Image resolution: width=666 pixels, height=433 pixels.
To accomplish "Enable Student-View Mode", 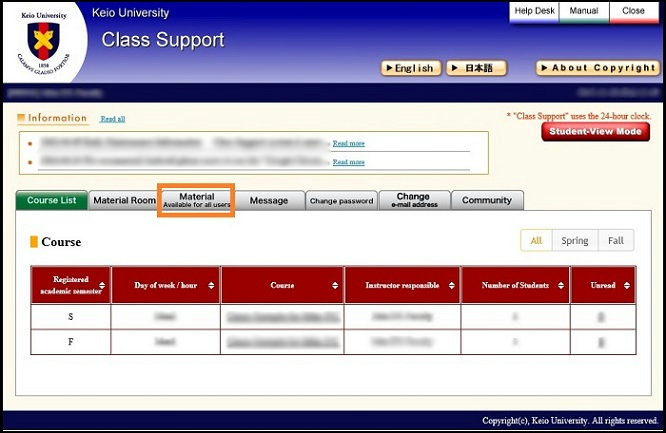I will coord(593,132).
